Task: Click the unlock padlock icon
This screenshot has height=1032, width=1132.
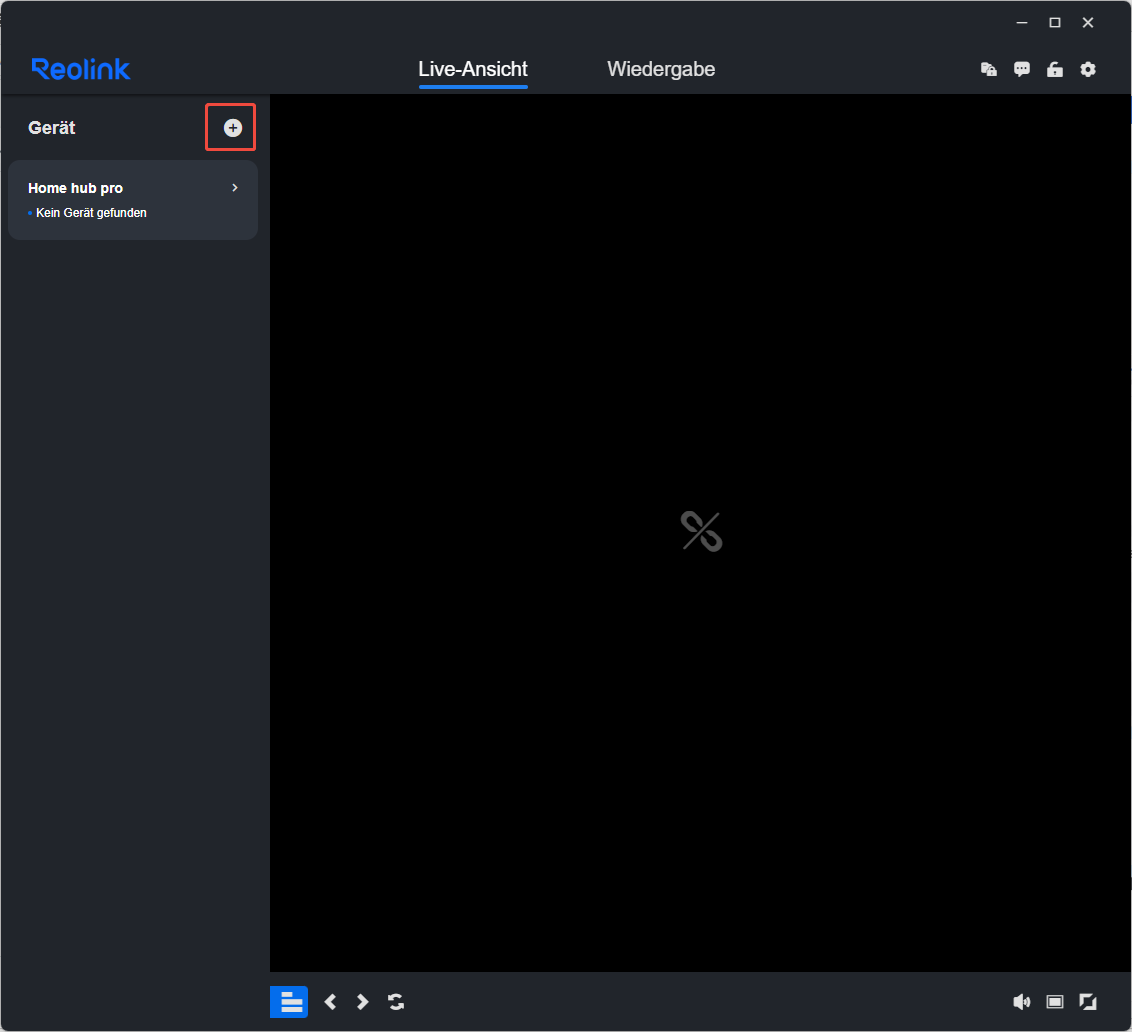Action: click(1055, 69)
